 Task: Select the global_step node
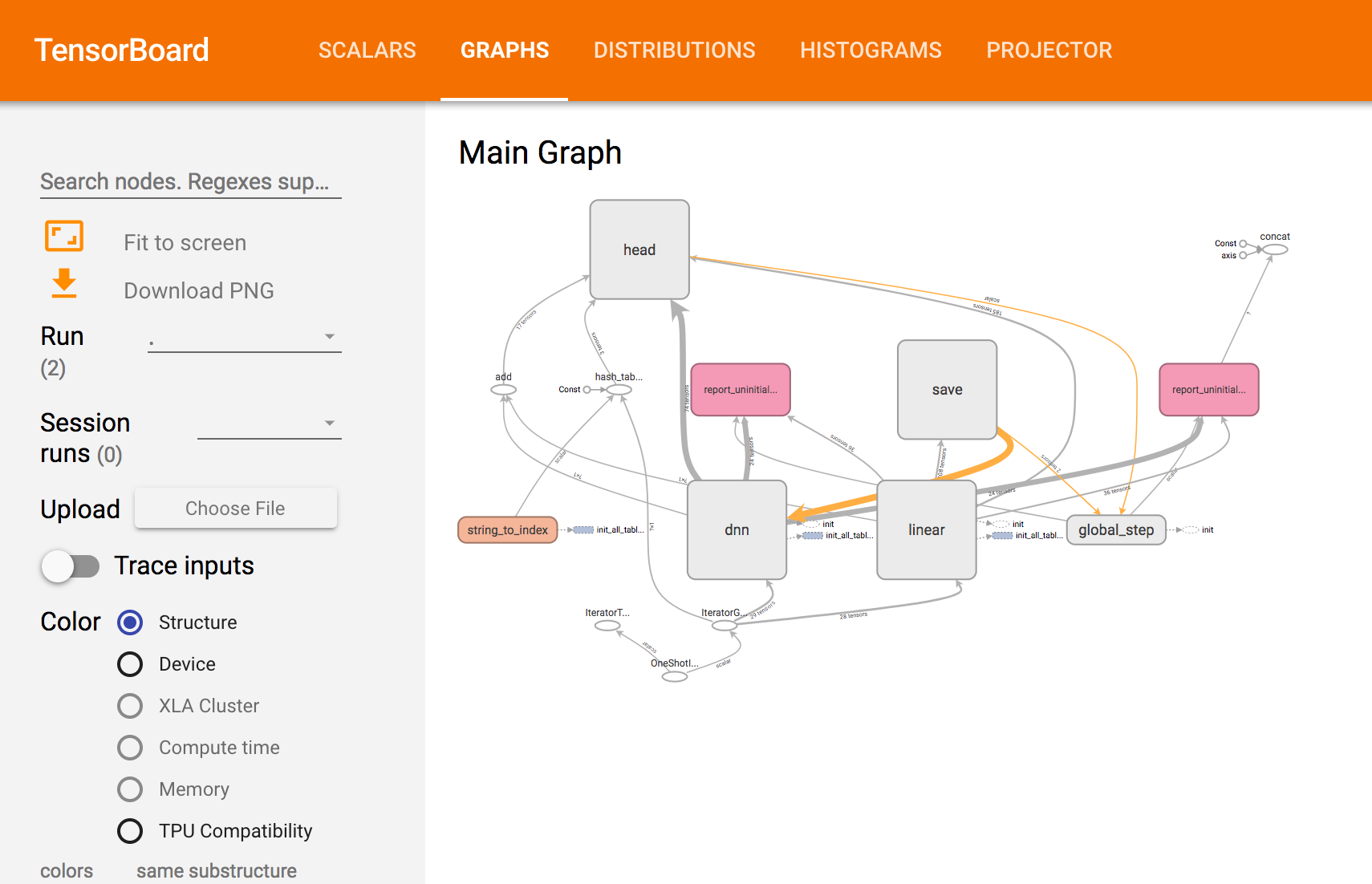(x=1116, y=529)
